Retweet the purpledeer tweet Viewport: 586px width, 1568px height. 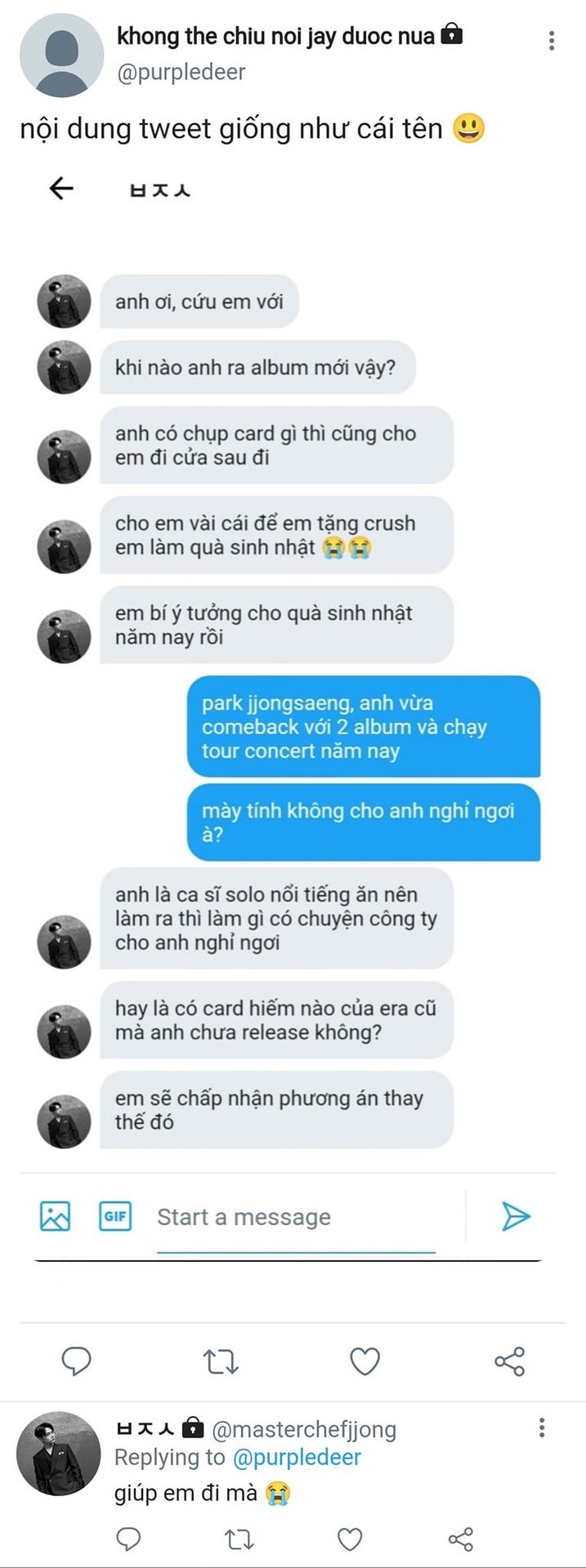coord(221,1361)
